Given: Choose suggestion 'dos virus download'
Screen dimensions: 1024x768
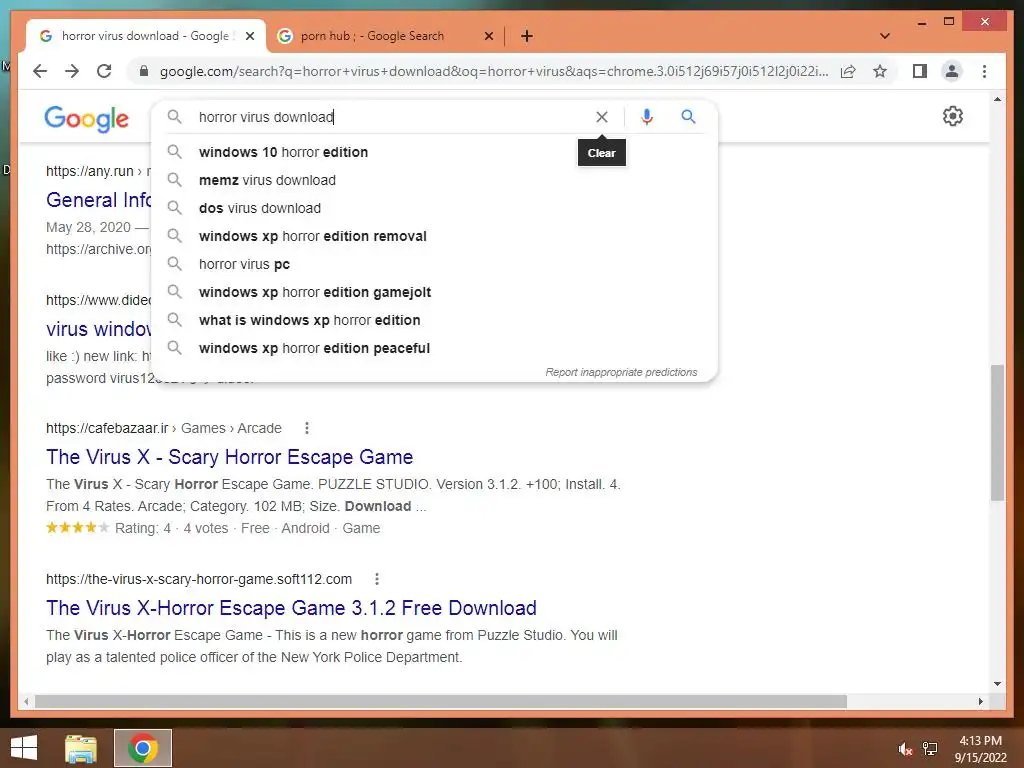Looking at the screenshot, I should tap(260, 208).
